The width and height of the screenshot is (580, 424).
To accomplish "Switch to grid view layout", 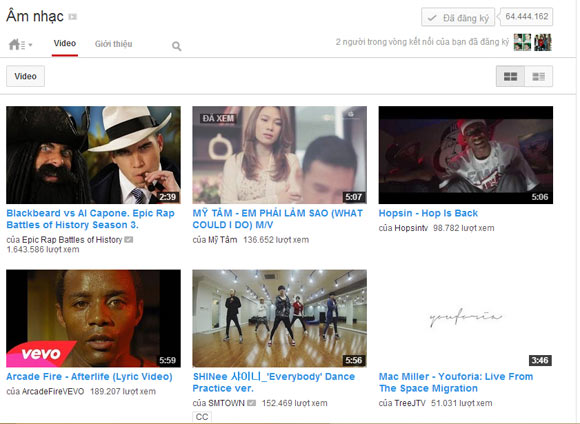I will 510,76.
